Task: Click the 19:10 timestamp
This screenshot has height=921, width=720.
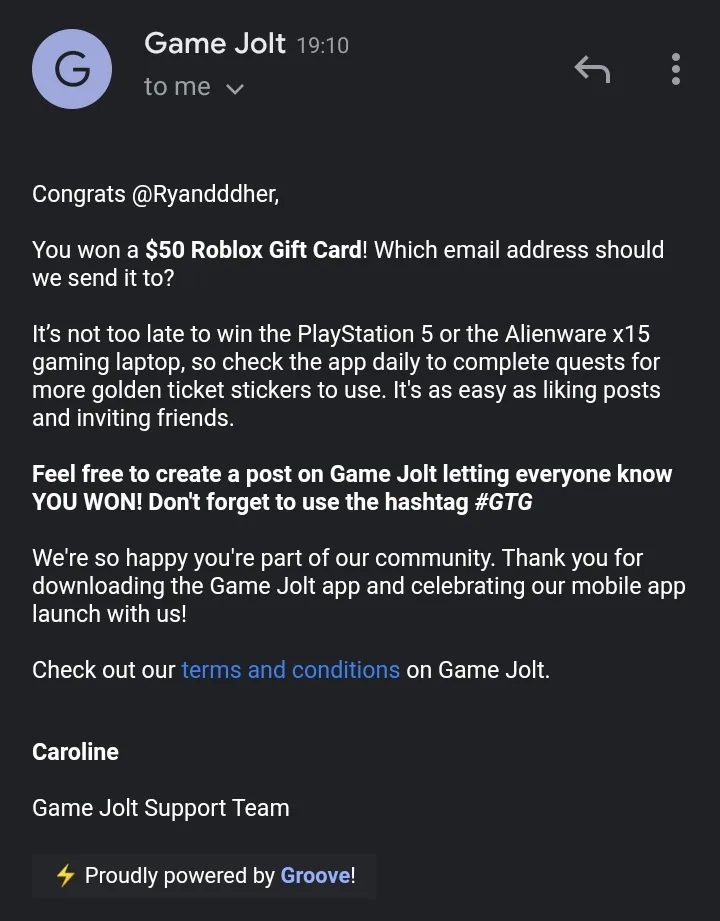Action: pos(322,45)
